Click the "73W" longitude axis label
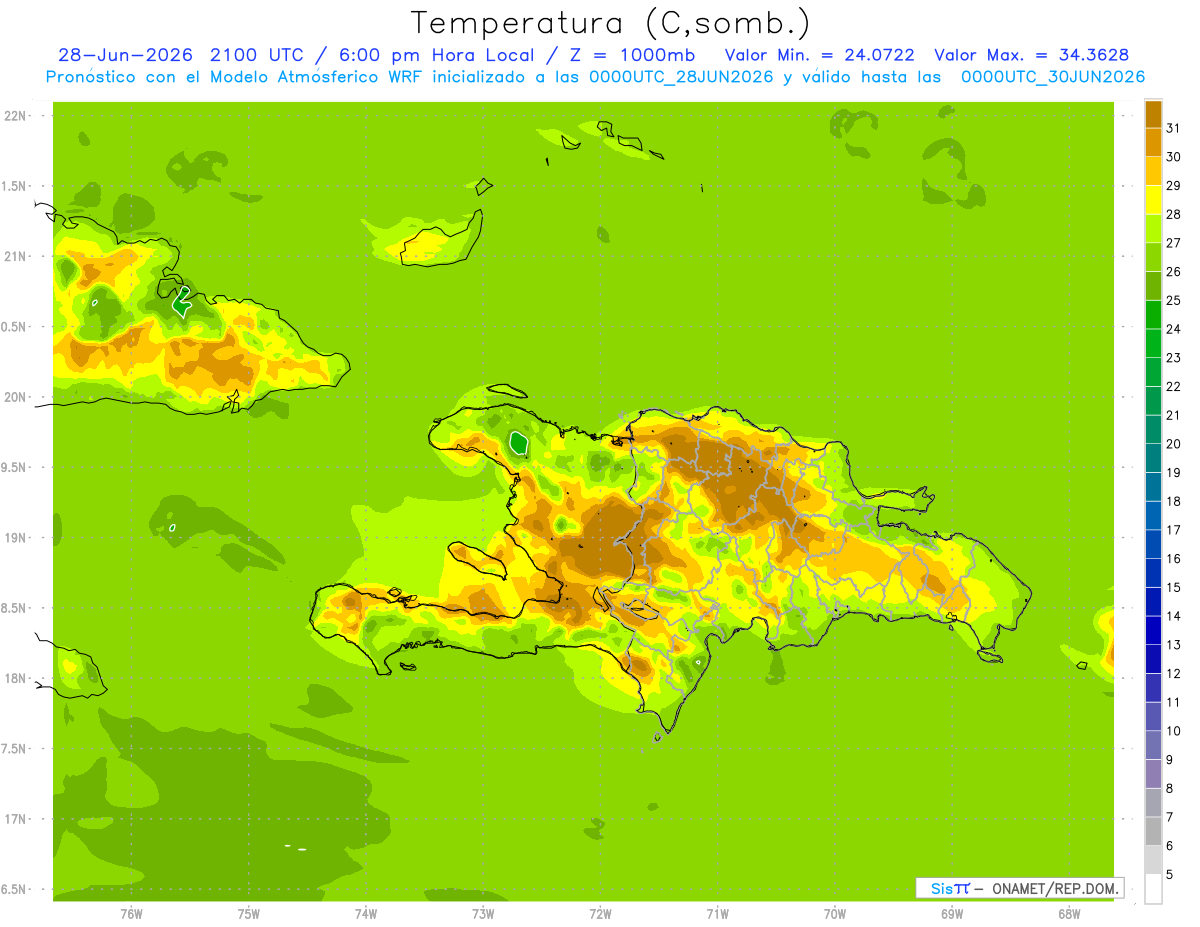The height and width of the screenshot is (927, 1200). (483, 914)
